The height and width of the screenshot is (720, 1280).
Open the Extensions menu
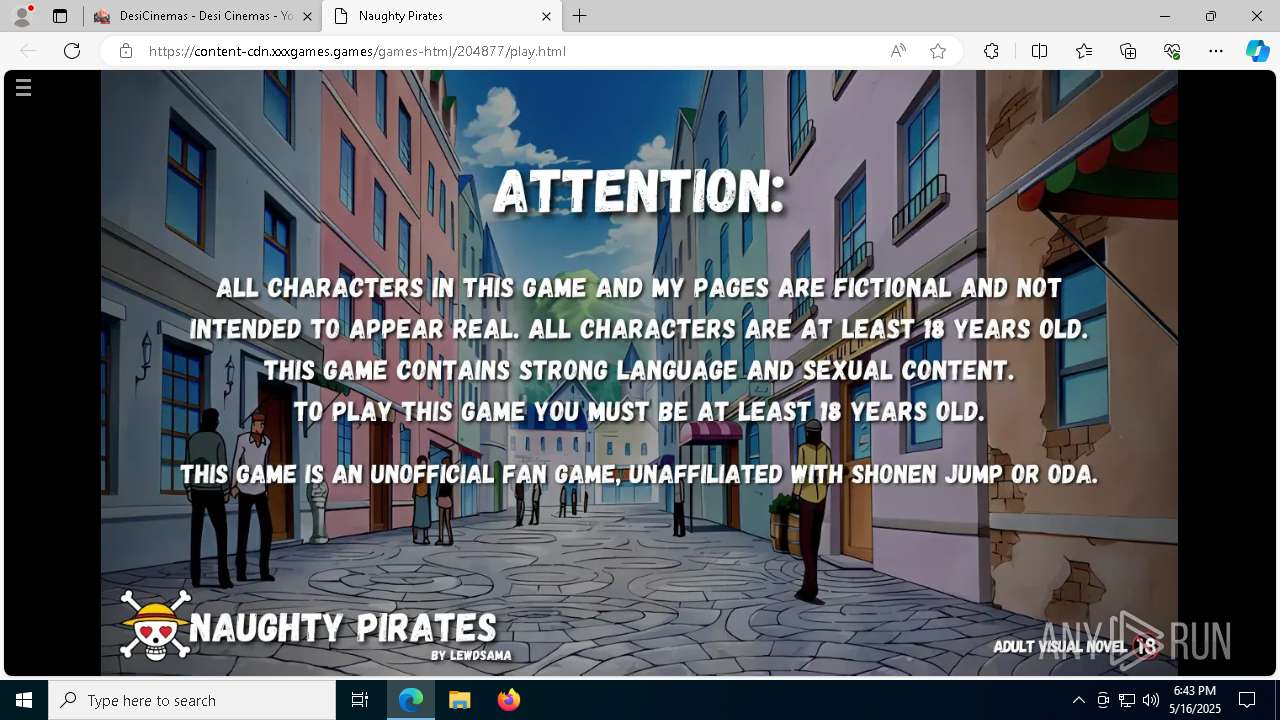pos(991,51)
